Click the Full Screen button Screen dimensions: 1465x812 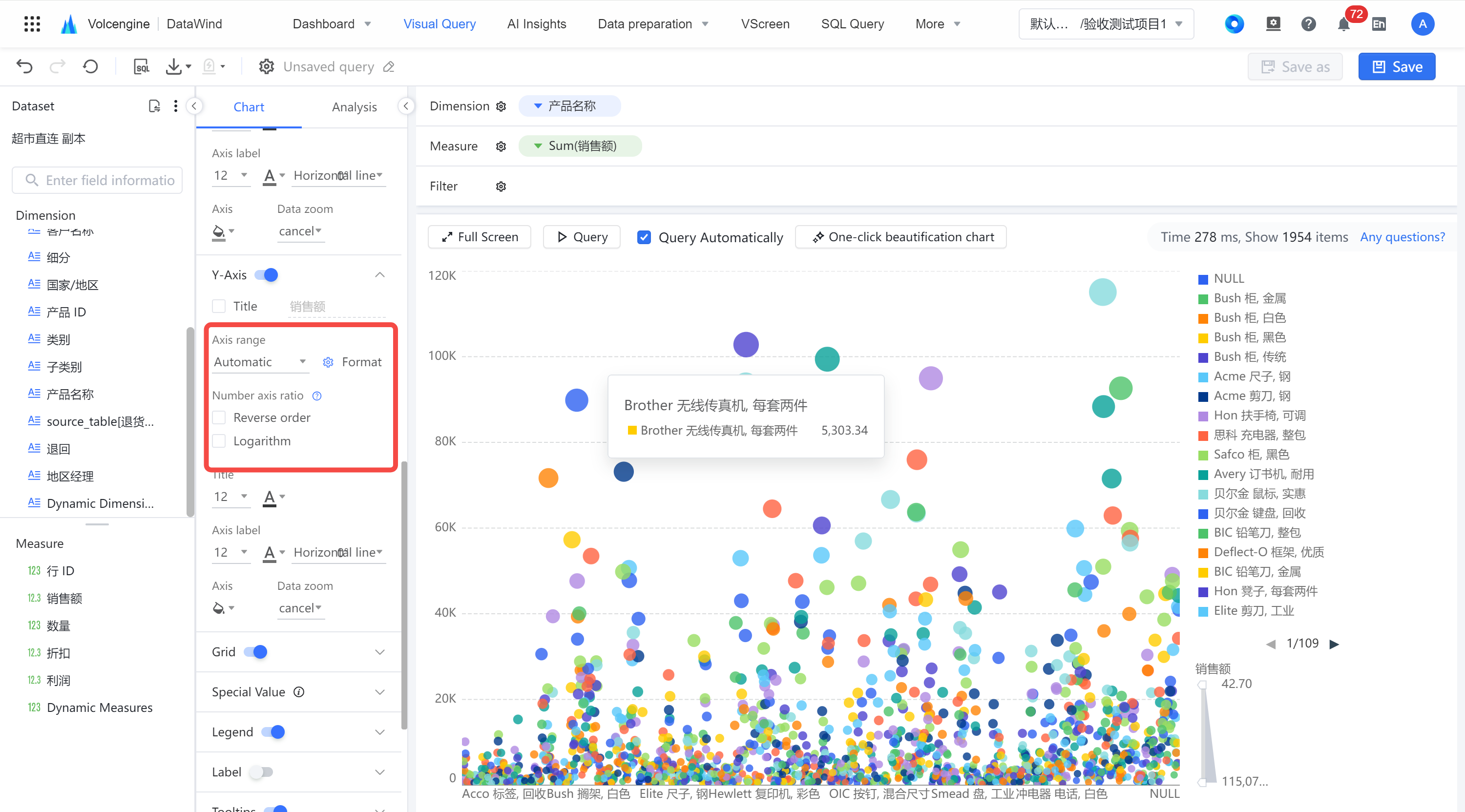479,237
